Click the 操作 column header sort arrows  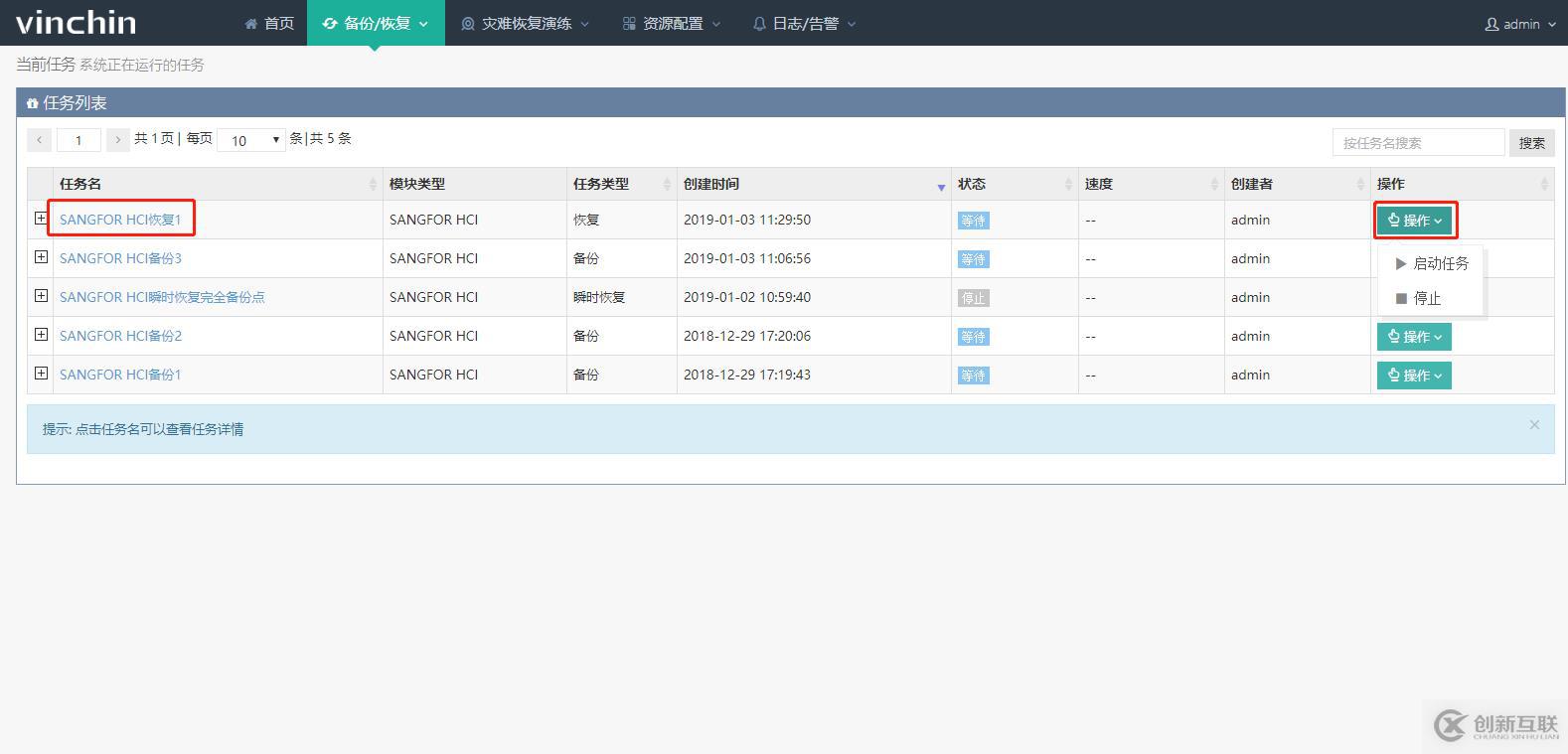click(x=1544, y=184)
